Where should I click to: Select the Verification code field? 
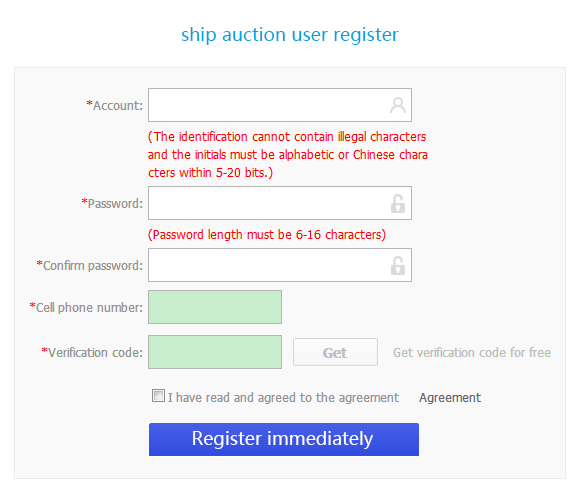click(x=215, y=352)
